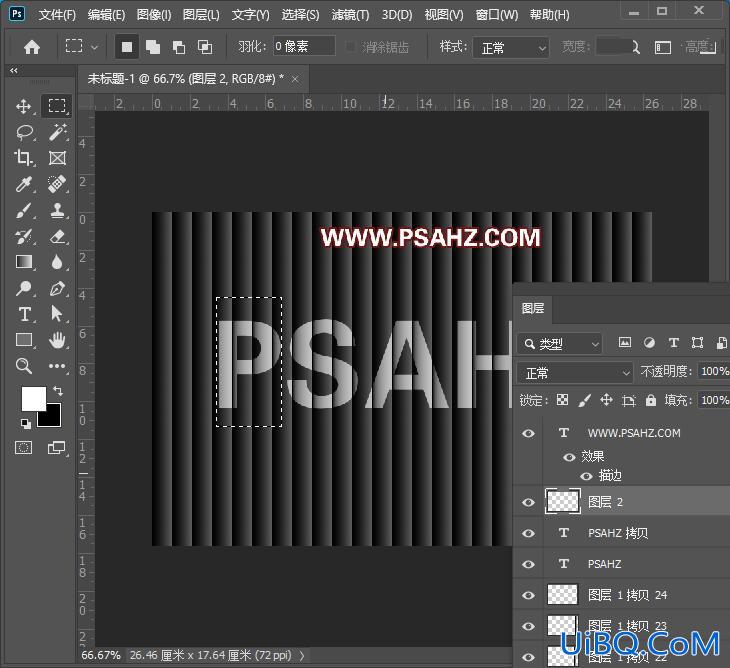Select the Horizontal Type tool
This screenshot has width=730, height=668.
coord(24,314)
